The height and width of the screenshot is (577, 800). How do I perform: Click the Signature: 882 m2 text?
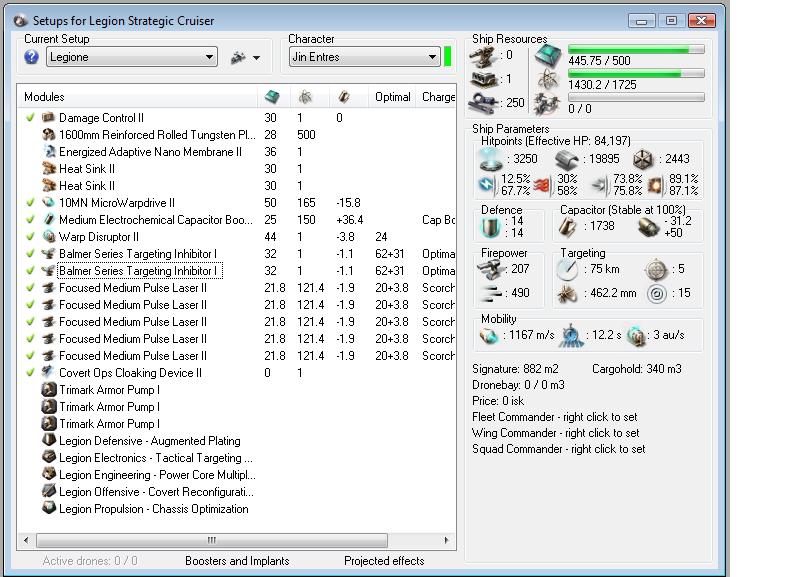(x=515, y=369)
